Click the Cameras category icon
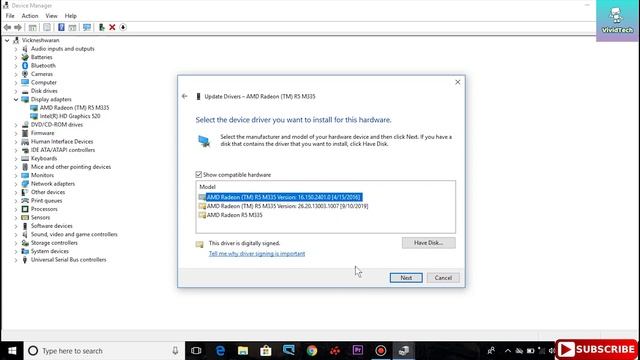 click(x=25, y=74)
